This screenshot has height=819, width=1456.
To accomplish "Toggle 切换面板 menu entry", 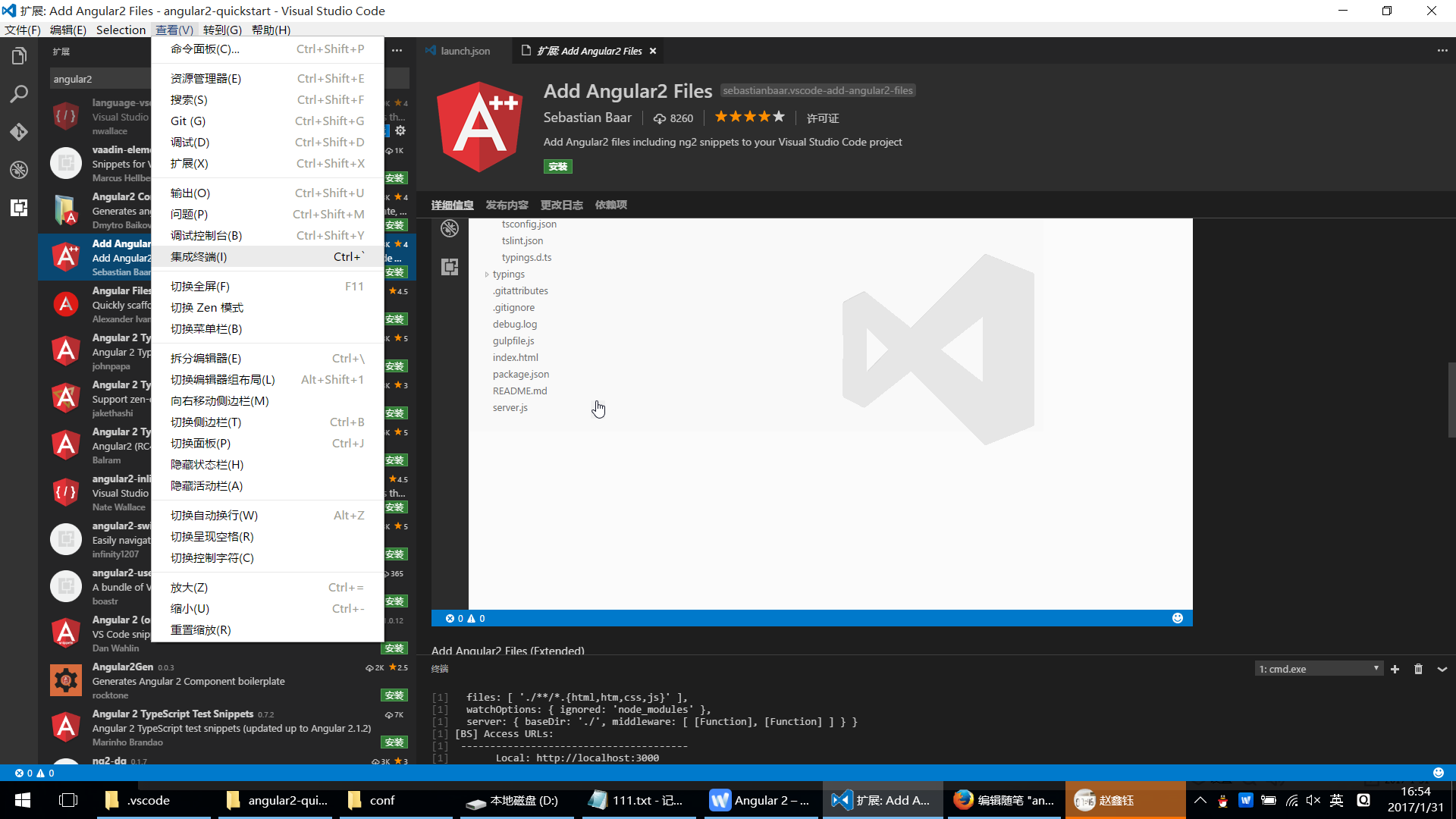I will [267, 443].
